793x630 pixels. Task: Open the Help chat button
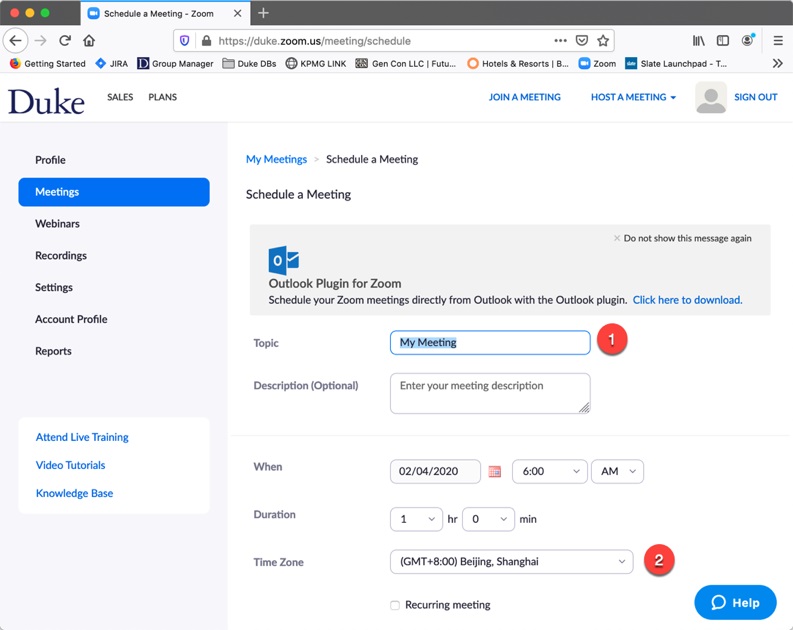click(x=735, y=603)
